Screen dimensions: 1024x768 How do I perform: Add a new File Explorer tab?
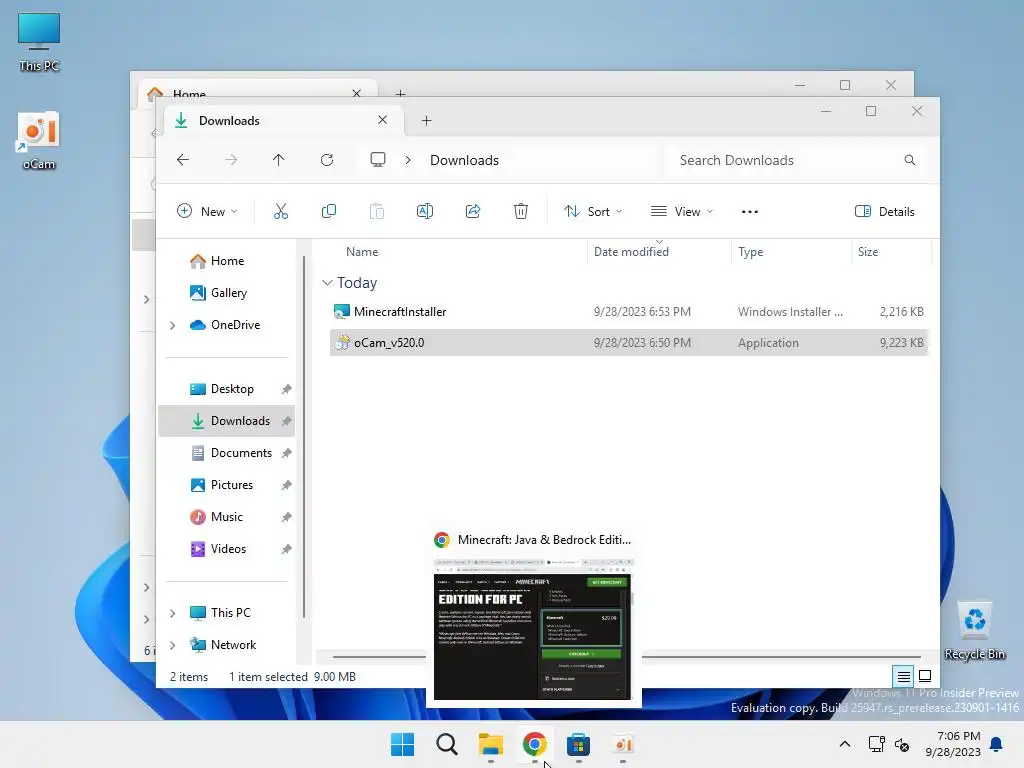point(426,121)
